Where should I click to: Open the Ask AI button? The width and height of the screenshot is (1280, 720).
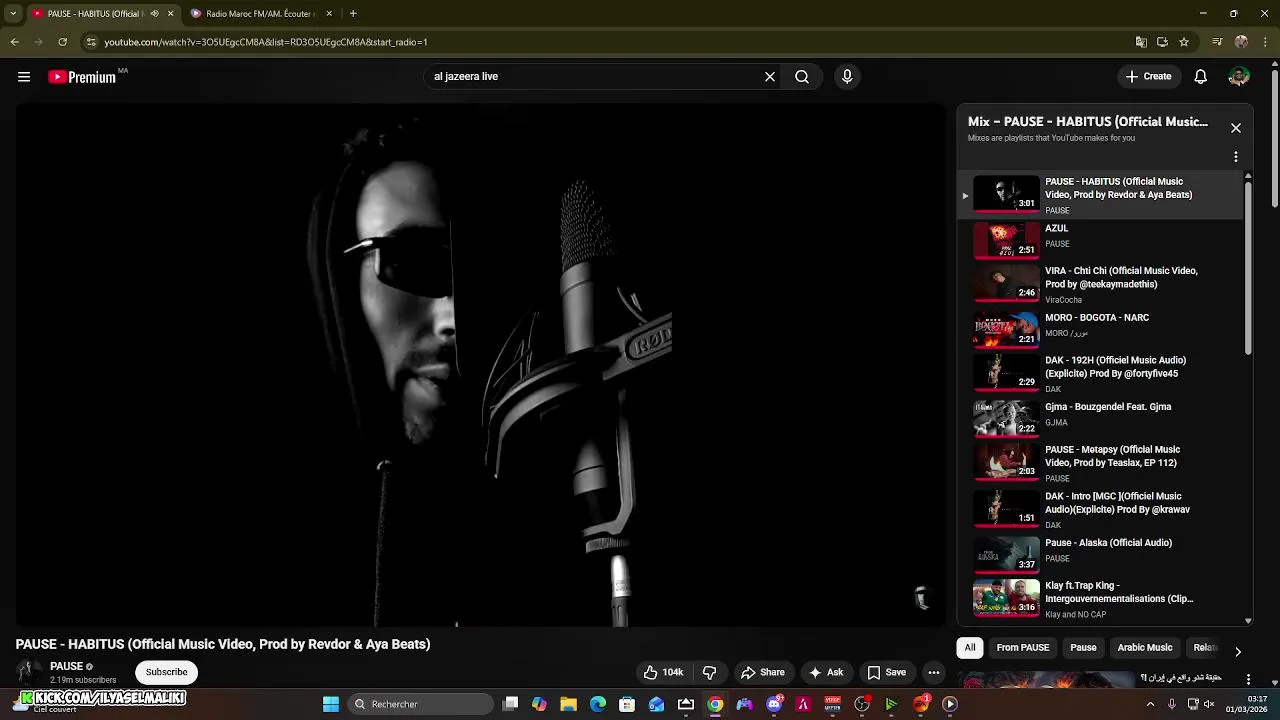[826, 673]
